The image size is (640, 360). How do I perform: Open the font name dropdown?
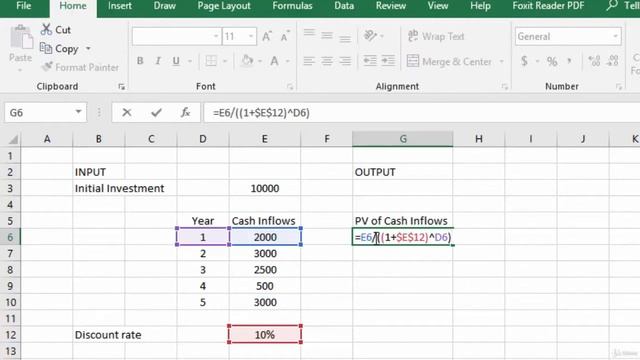click(216, 36)
